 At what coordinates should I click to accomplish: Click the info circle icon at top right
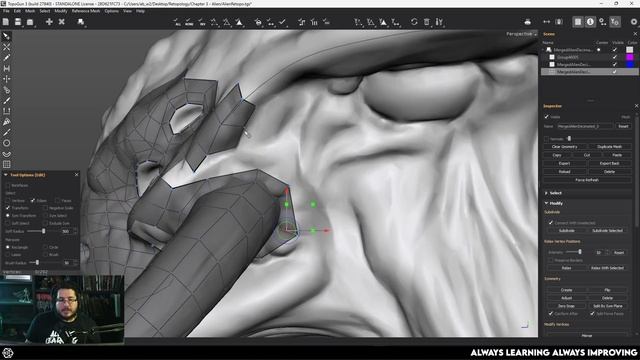coord(590,22)
